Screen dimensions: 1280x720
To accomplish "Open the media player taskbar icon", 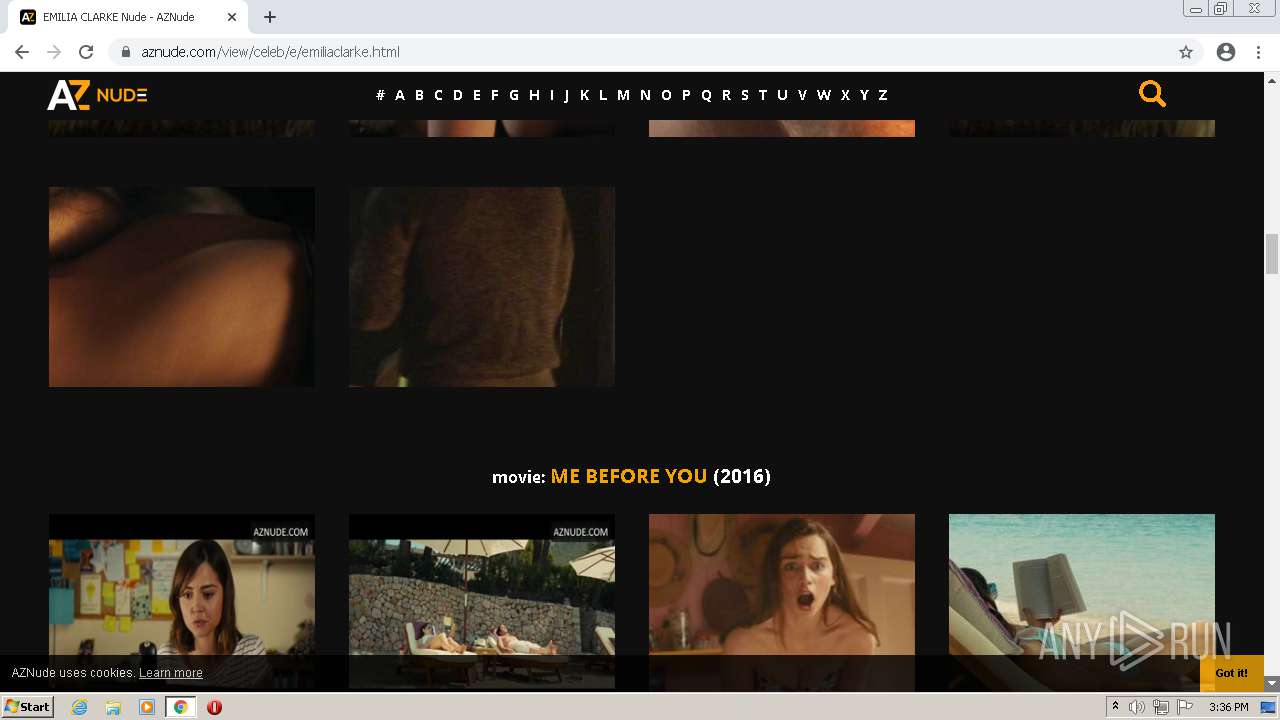I will point(147,707).
